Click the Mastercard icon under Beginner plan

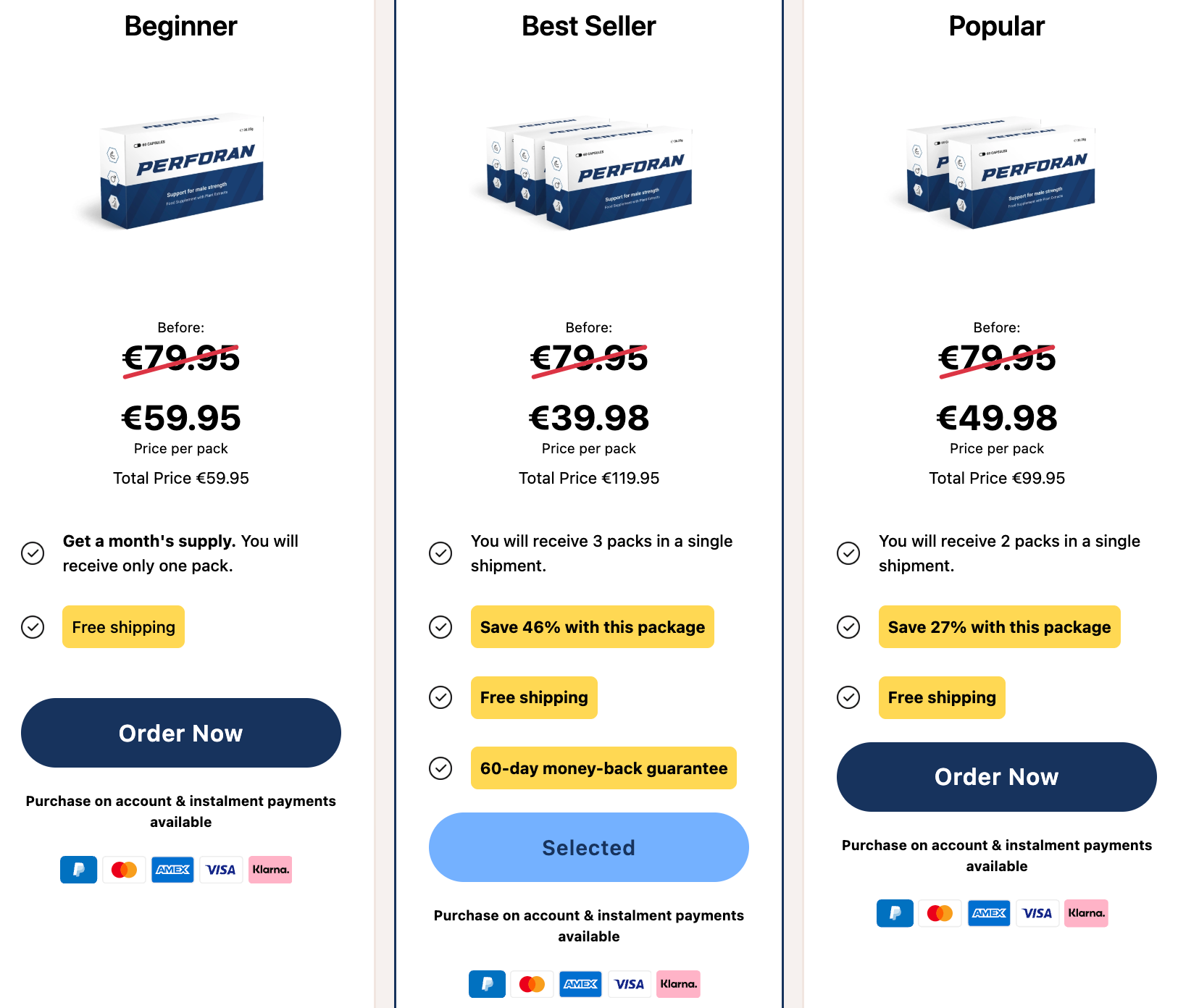(x=124, y=870)
